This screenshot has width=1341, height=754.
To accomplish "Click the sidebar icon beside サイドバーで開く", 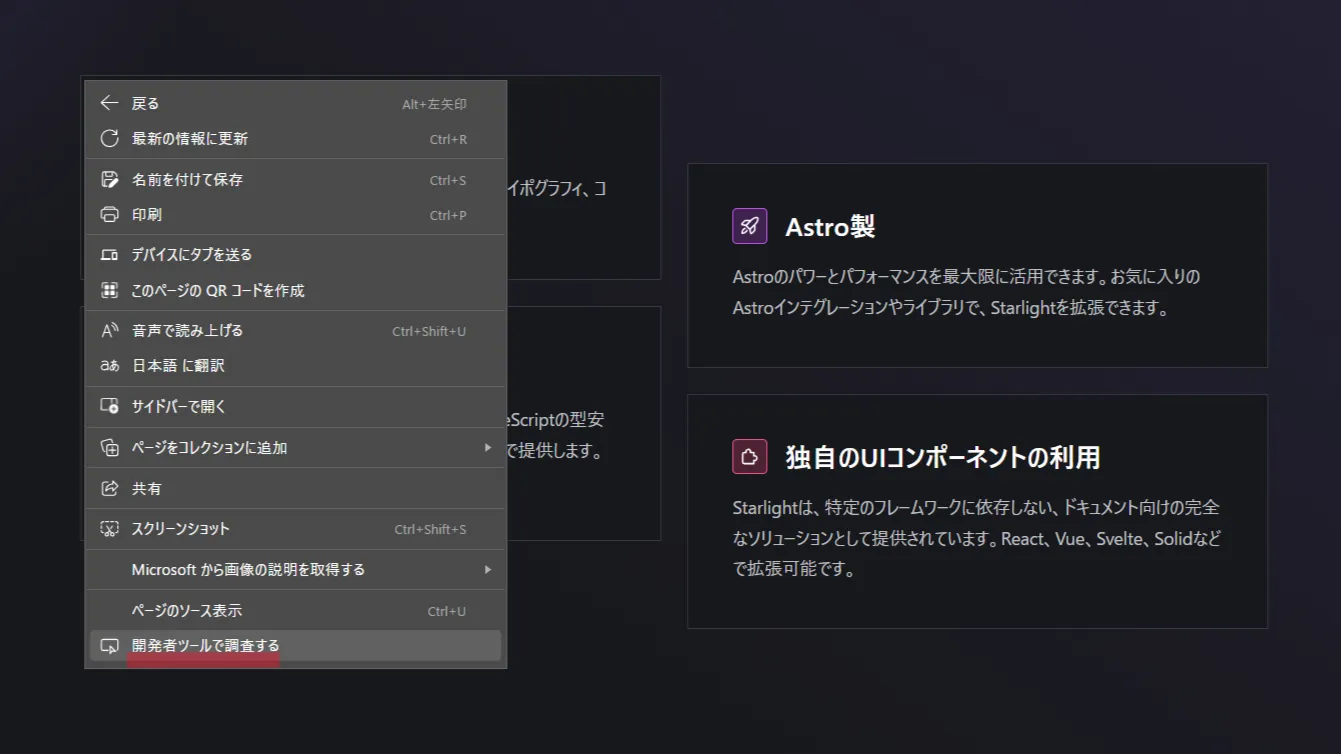I will [110, 407].
